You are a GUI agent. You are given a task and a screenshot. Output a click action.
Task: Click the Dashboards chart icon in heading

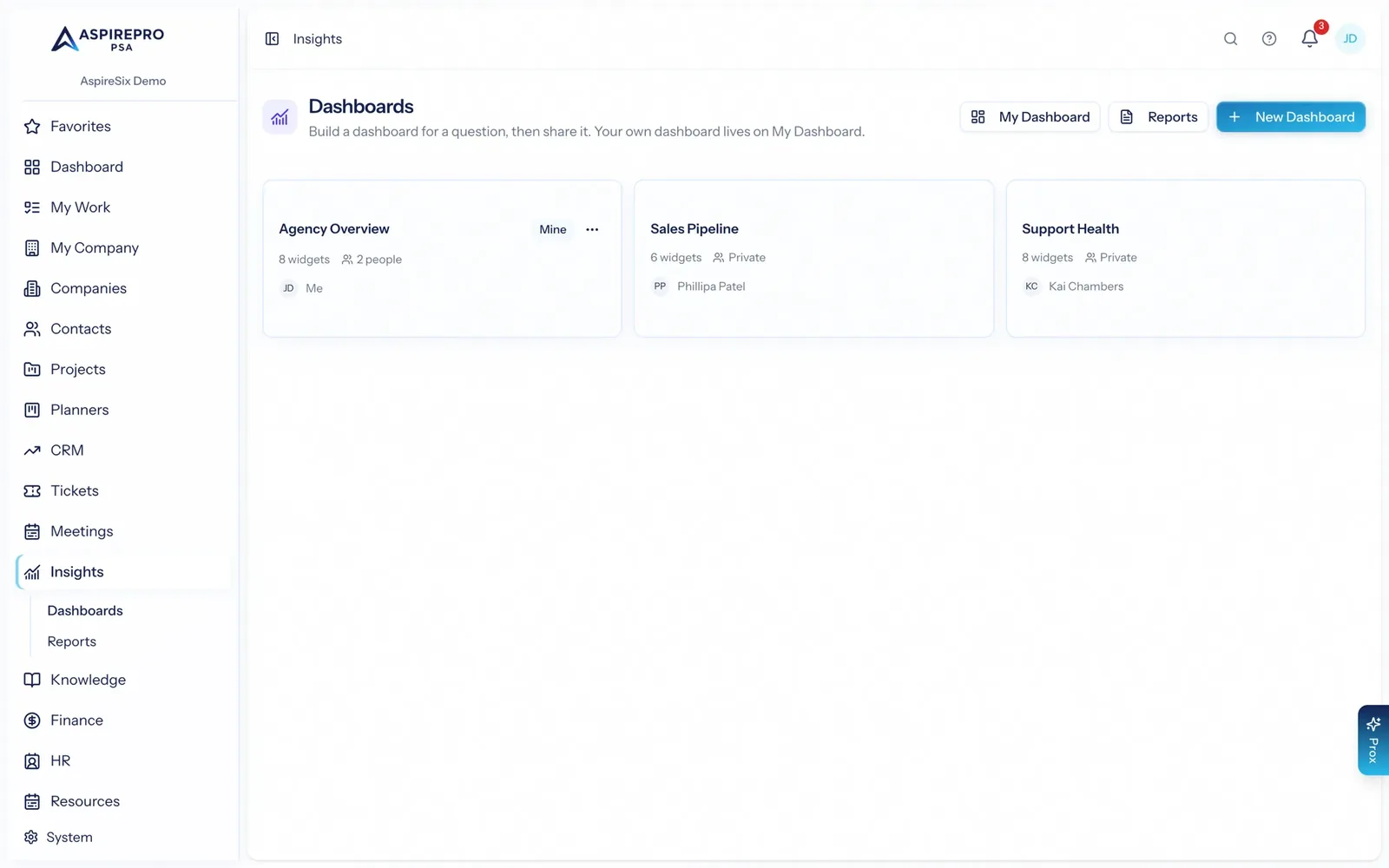(280, 117)
